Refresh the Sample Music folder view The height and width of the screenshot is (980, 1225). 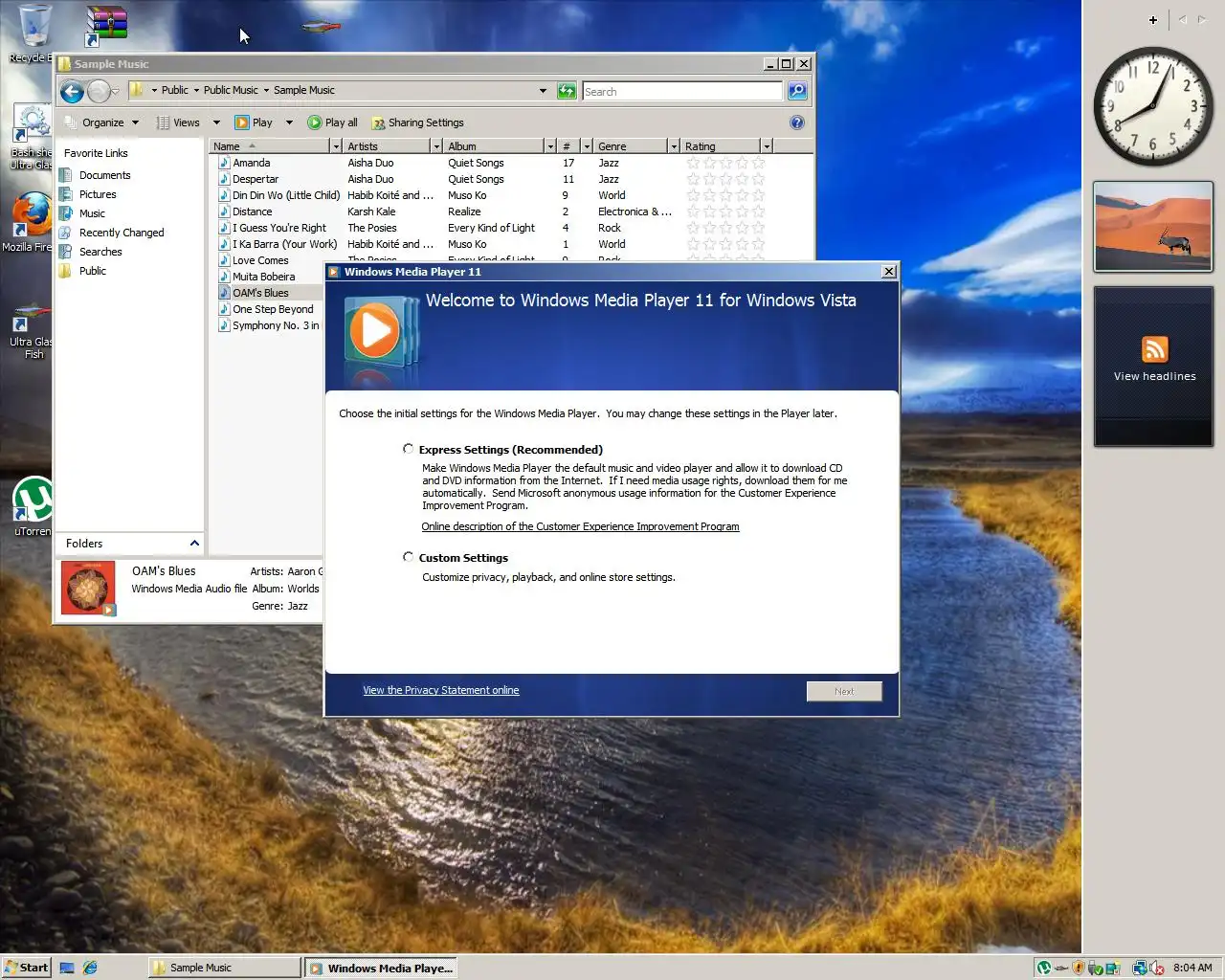(x=567, y=91)
